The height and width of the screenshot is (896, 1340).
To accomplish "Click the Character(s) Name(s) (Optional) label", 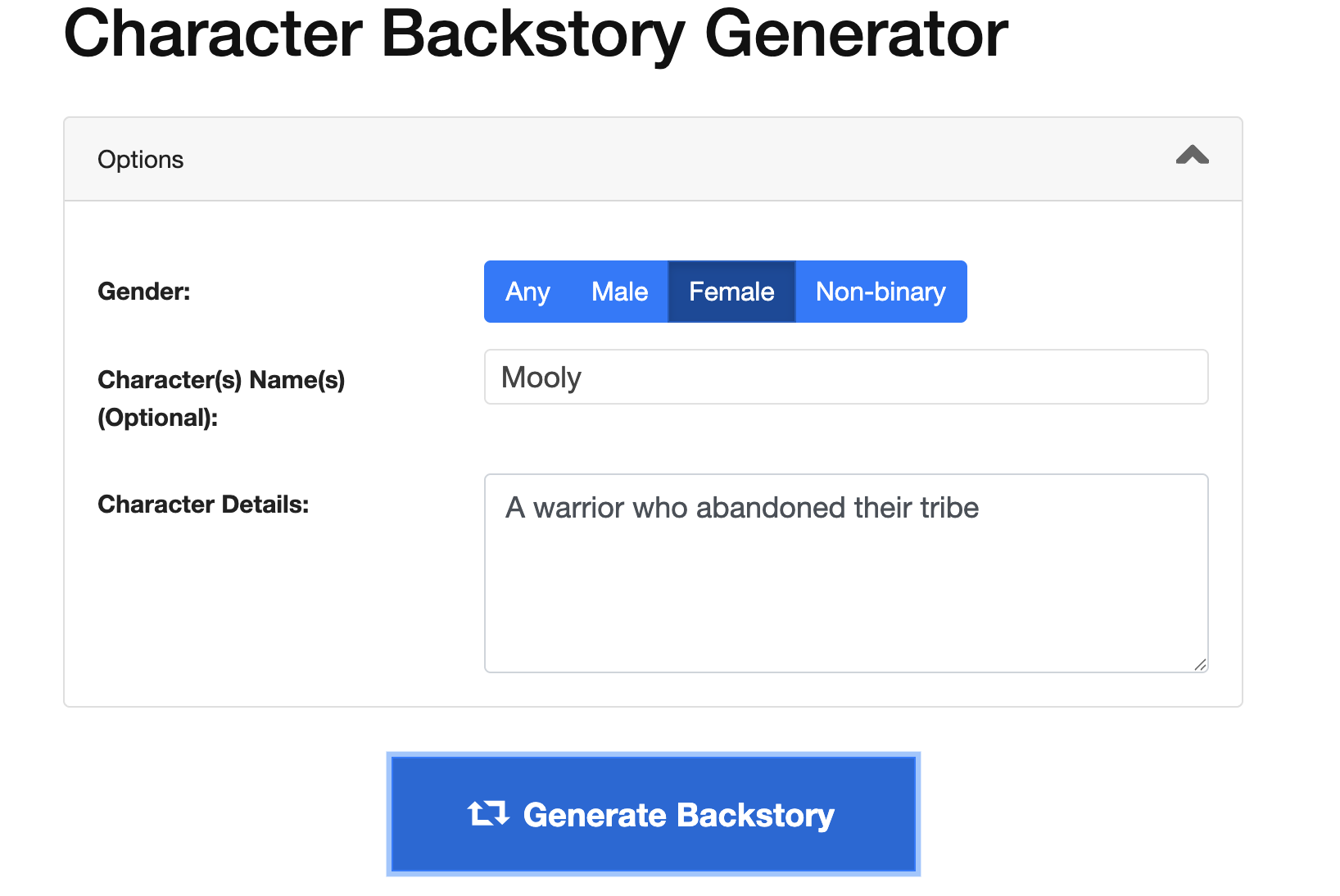I will point(221,398).
